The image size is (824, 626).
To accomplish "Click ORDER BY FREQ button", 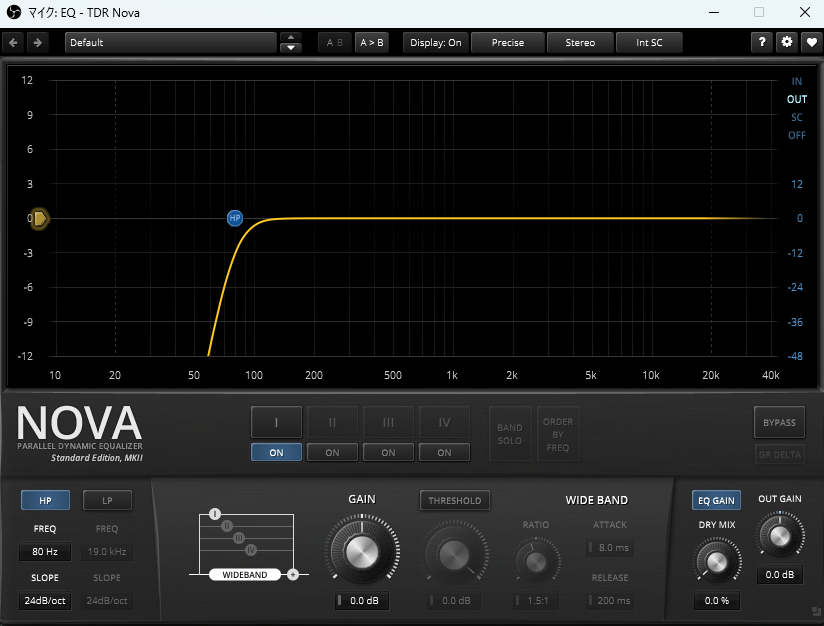I will click(x=558, y=434).
